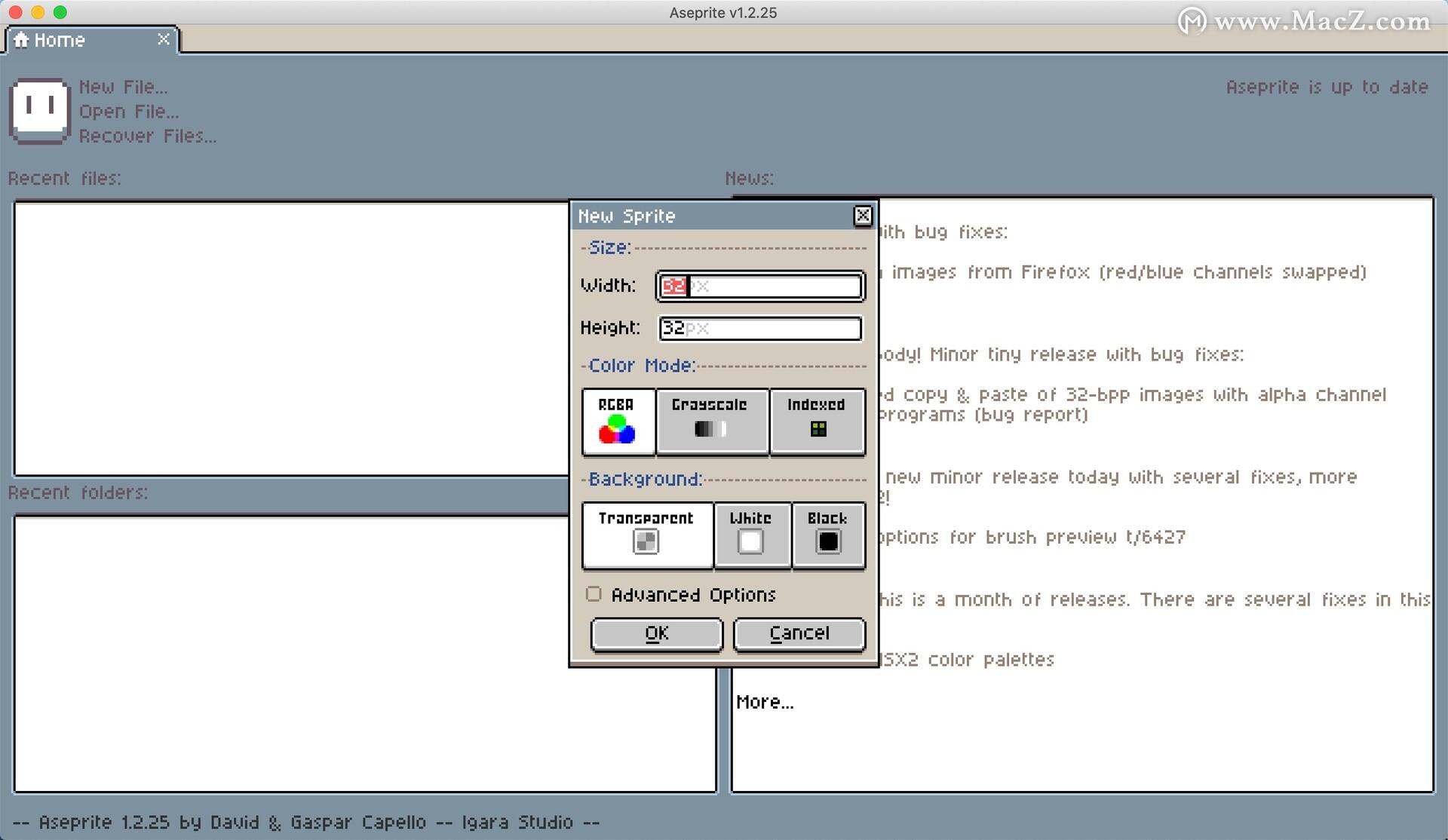Close the New Sprite dialog
This screenshot has height=840, width=1448.
[x=862, y=216]
